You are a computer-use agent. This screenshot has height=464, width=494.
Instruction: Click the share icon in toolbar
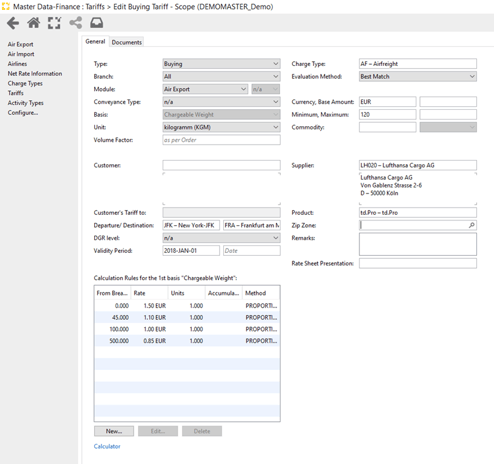(76, 23)
